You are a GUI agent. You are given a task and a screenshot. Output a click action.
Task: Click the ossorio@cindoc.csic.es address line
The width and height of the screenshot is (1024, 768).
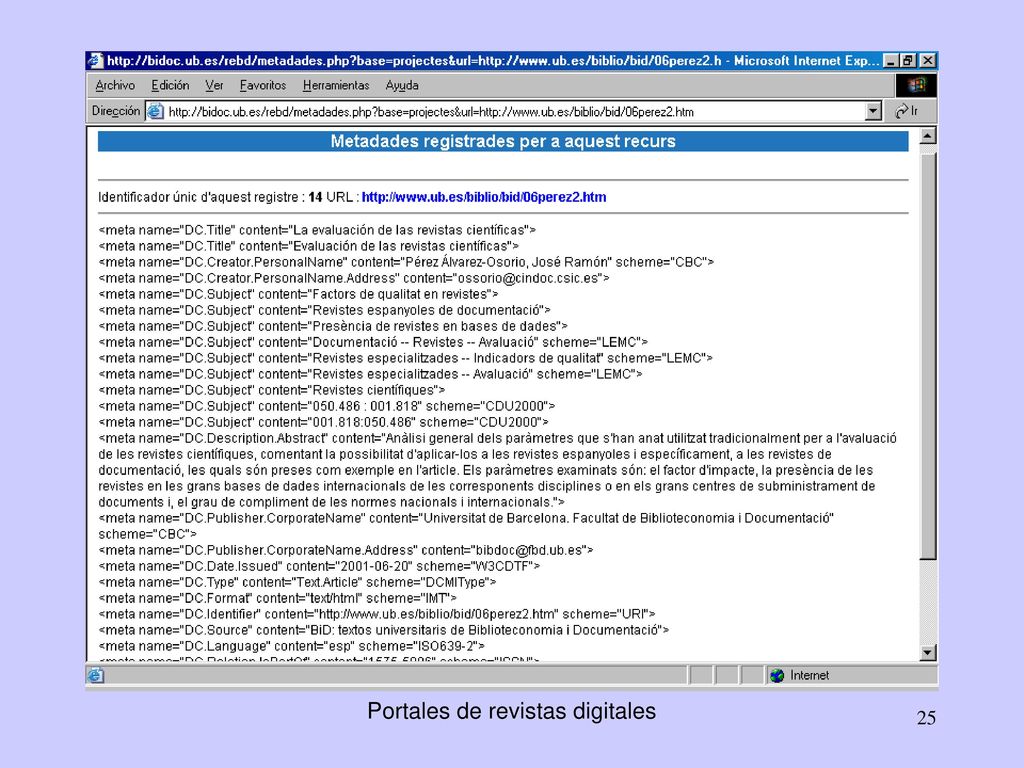[354, 278]
